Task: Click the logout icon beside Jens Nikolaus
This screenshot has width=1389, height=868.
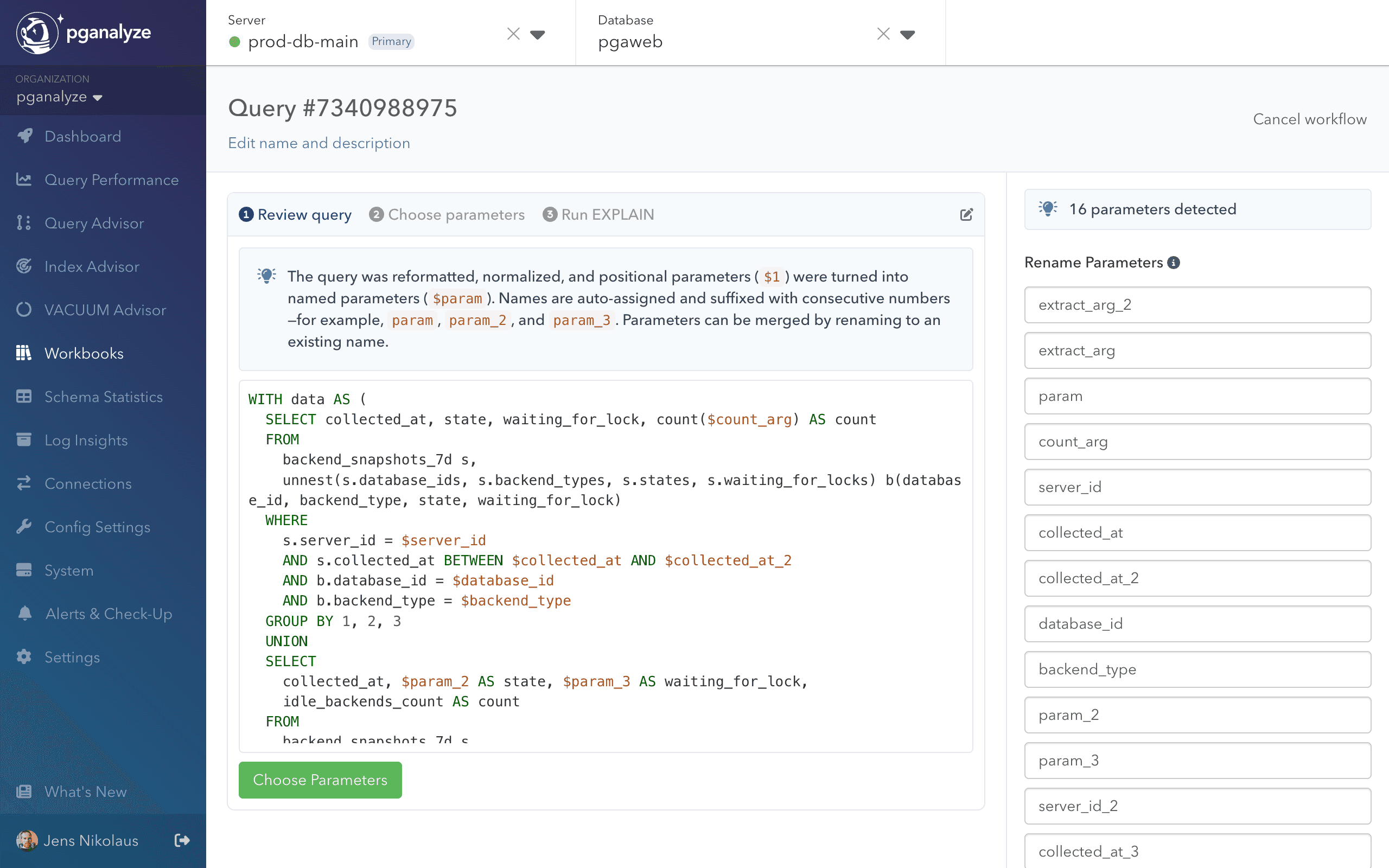Action: [x=182, y=840]
